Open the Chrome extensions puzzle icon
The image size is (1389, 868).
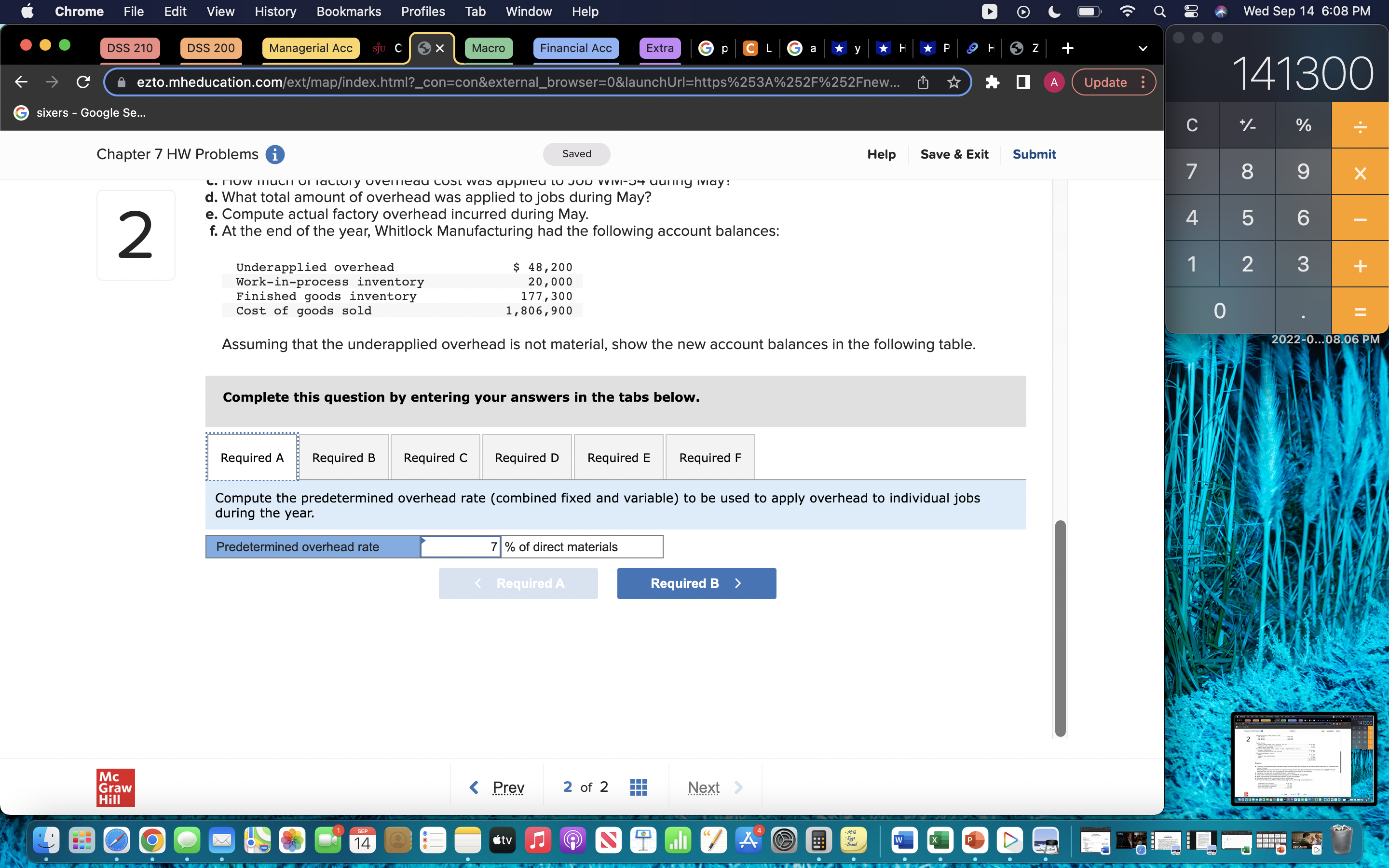[x=993, y=82]
